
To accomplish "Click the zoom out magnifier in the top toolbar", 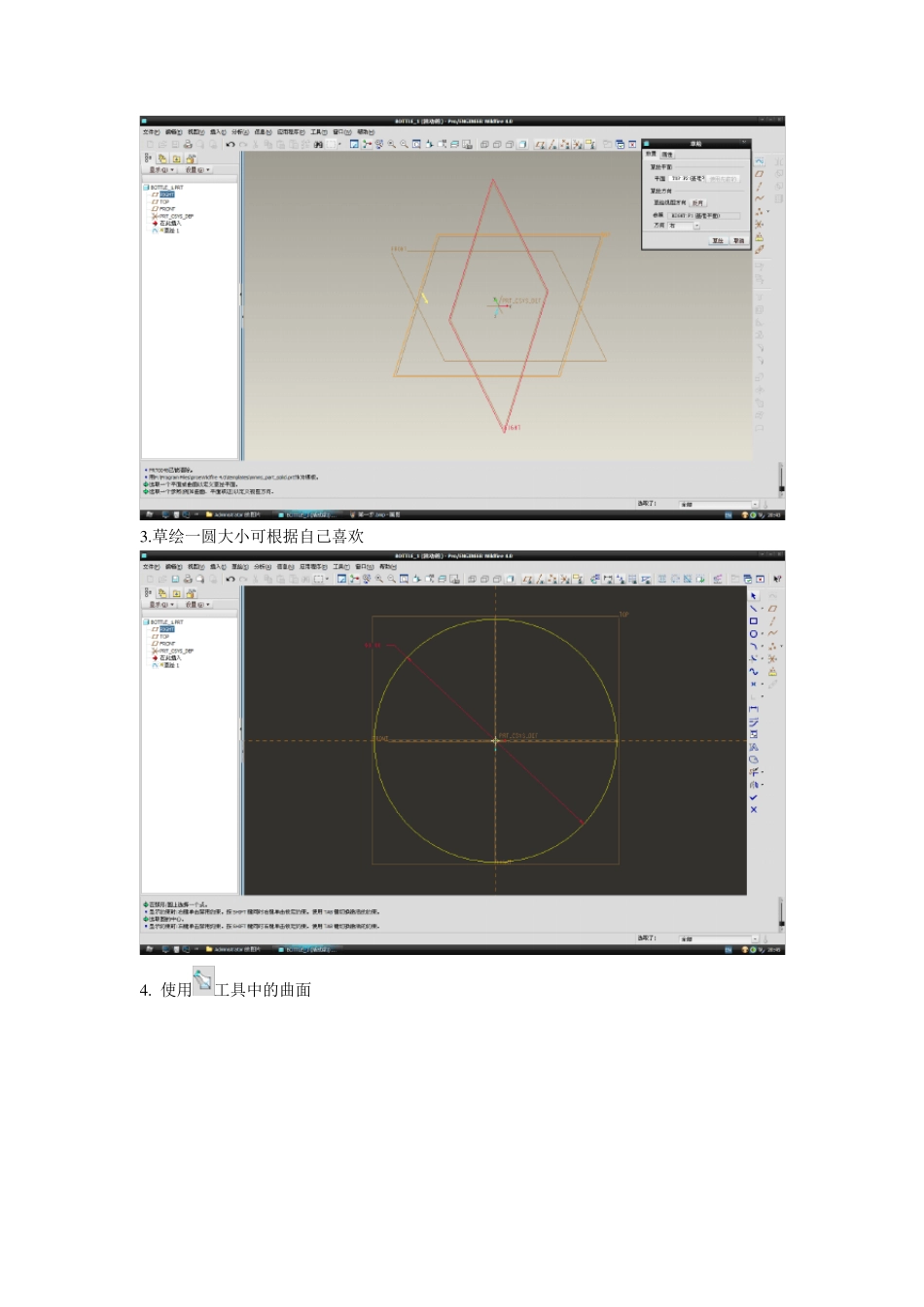I will pyautogui.click(x=404, y=144).
